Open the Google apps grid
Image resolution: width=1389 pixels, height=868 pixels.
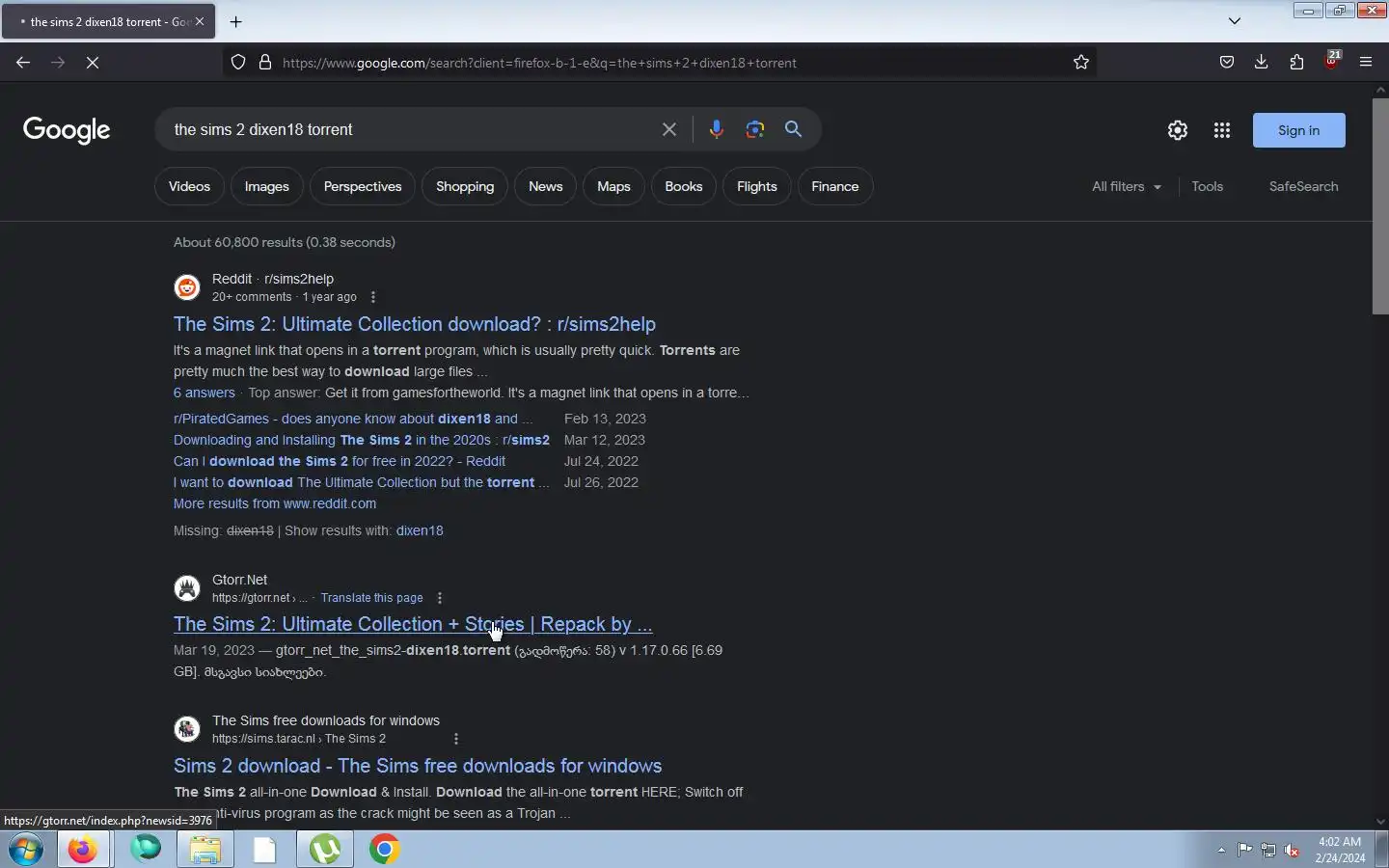(x=1222, y=130)
